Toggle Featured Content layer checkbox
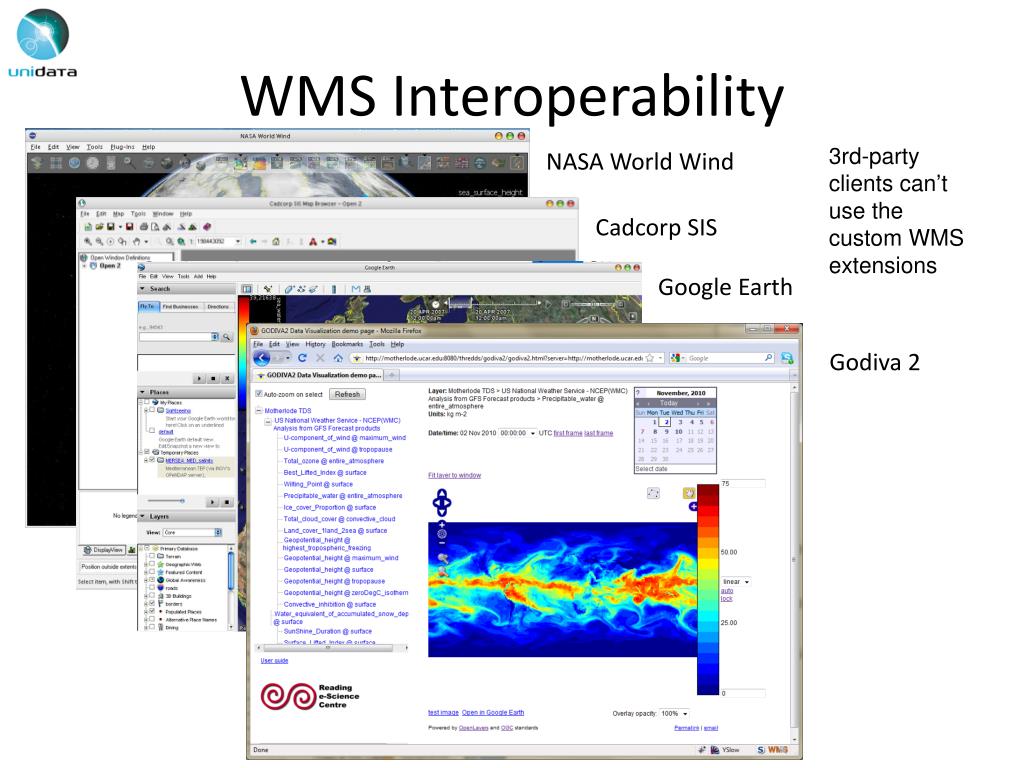This screenshot has width=1024, height=768. click(152, 572)
